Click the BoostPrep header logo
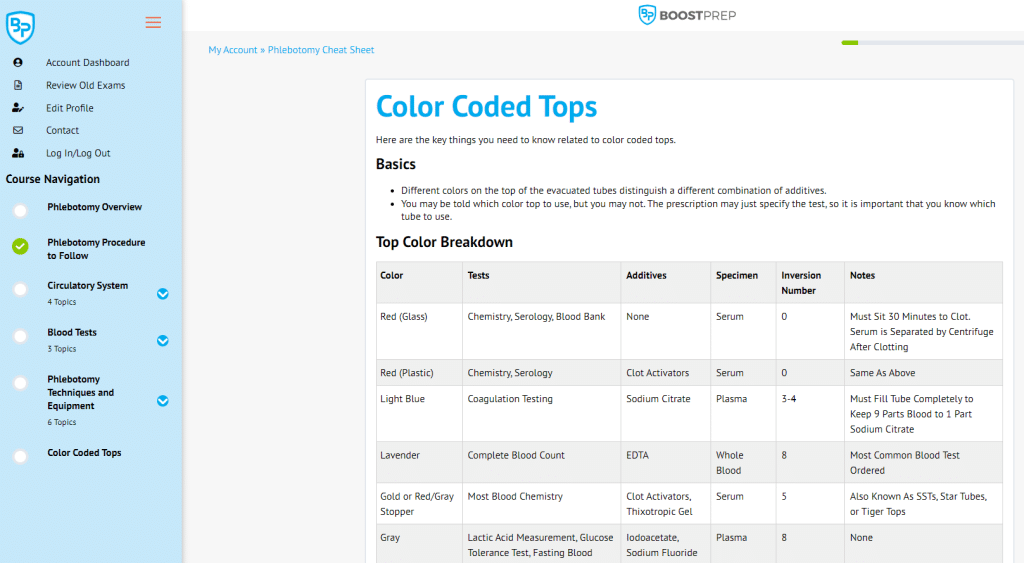This screenshot has height=563, width=1024. pyautogui.click(x=687, y=15)
